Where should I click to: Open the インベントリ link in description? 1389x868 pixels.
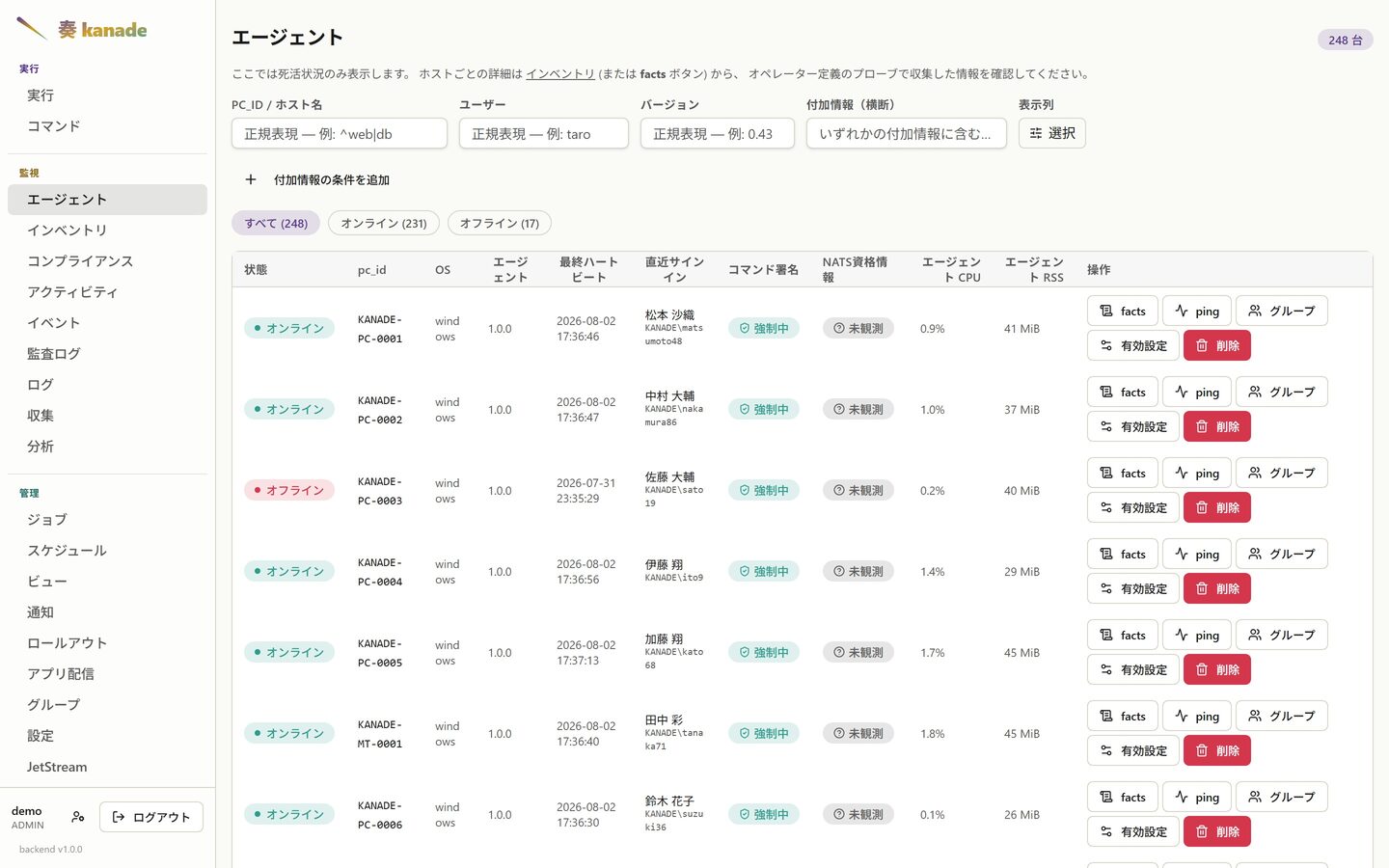click(560, 73)
